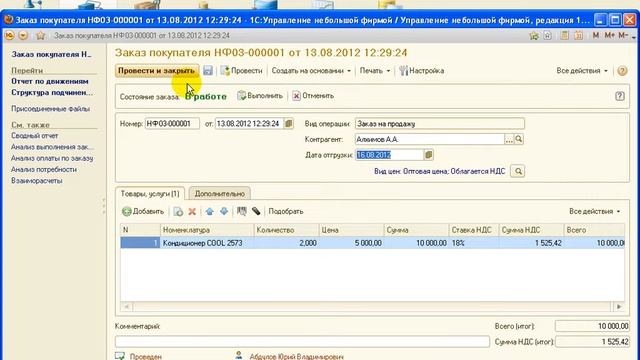Move the row down with arrow icon
Screen dimensions: 640x360
[224, 211]
